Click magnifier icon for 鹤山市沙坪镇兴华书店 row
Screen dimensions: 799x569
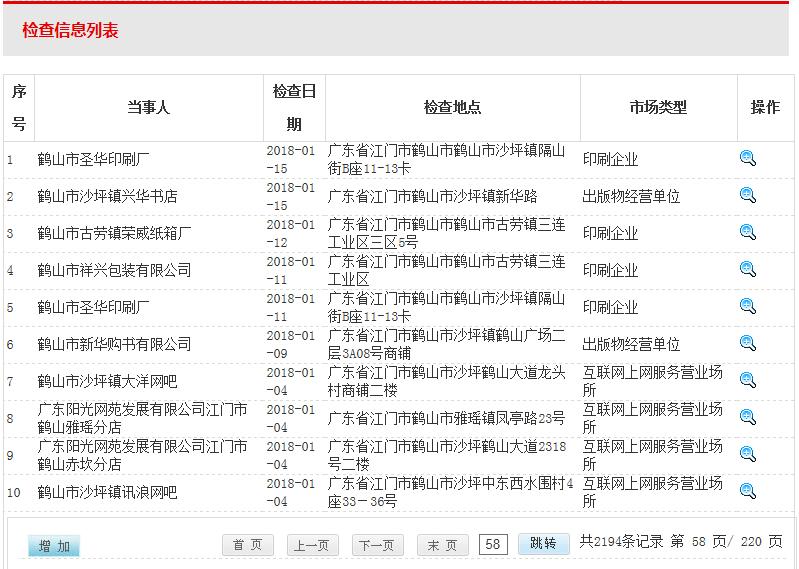point(747,195)
